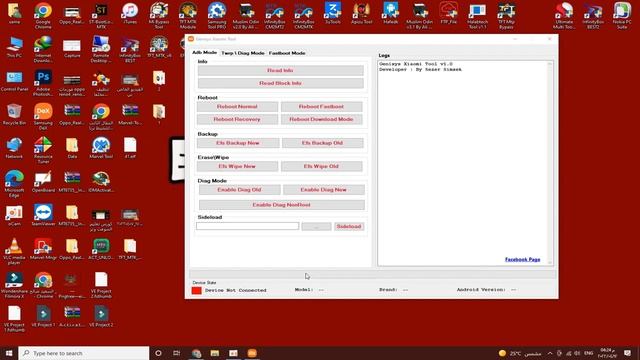Viewport: 640px width, 360px height.
Task: Launch iTunes from the desktop
Action: (130, 14)
